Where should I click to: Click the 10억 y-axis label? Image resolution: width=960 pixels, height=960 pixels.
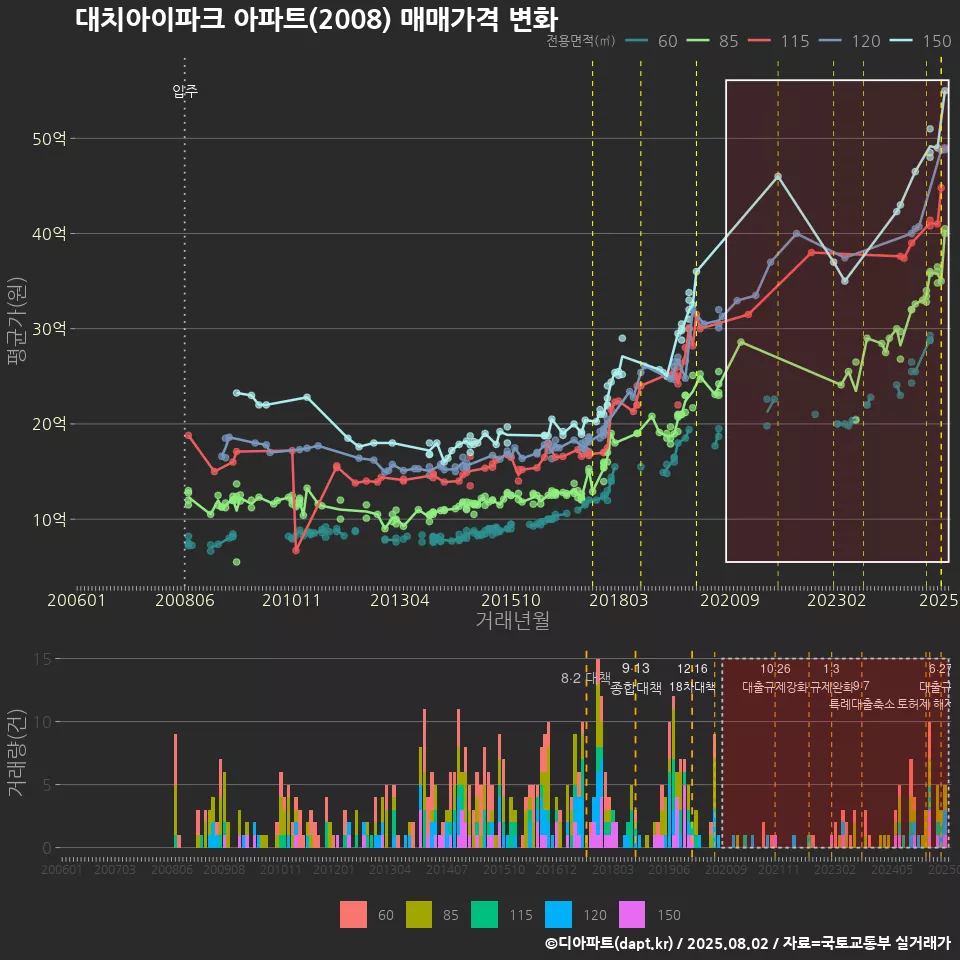coord(49,519)
